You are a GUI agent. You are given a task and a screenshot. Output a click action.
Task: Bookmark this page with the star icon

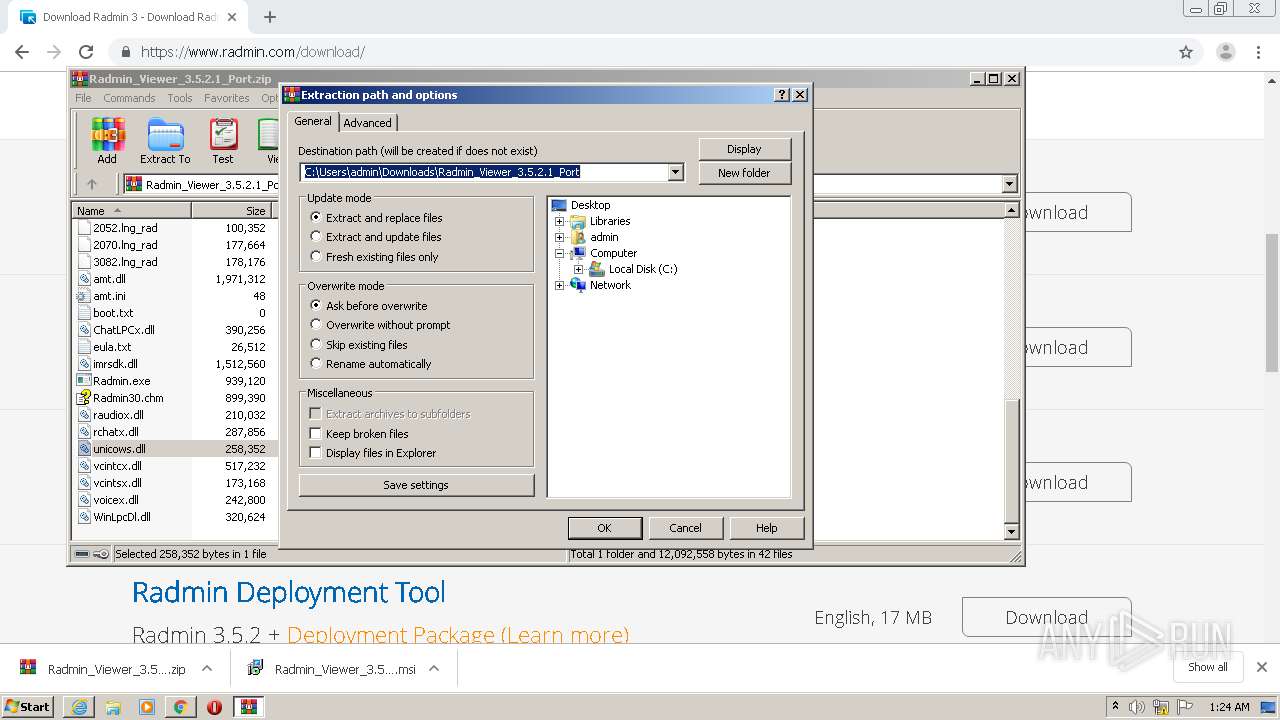point(1186,52)
